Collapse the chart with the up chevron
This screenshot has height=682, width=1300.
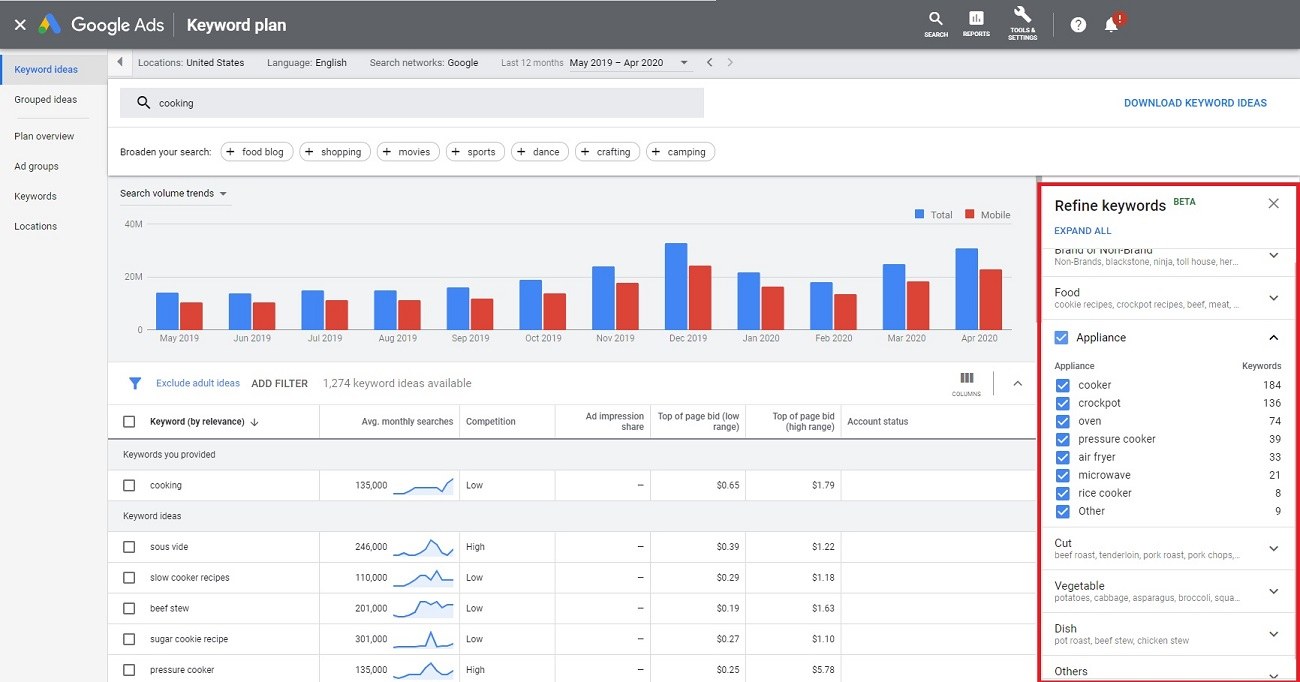(x=1018, y=383)
